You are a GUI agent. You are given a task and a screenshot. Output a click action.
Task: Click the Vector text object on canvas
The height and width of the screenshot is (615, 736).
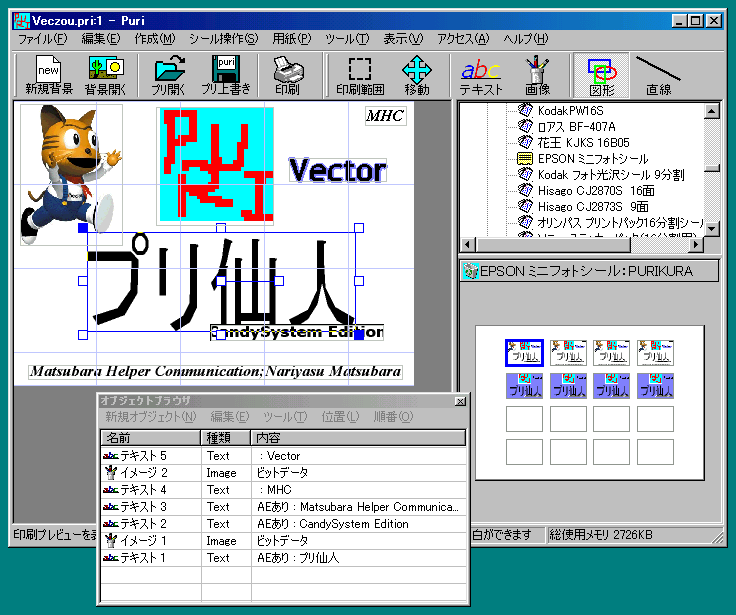click(x=337, y=170)
